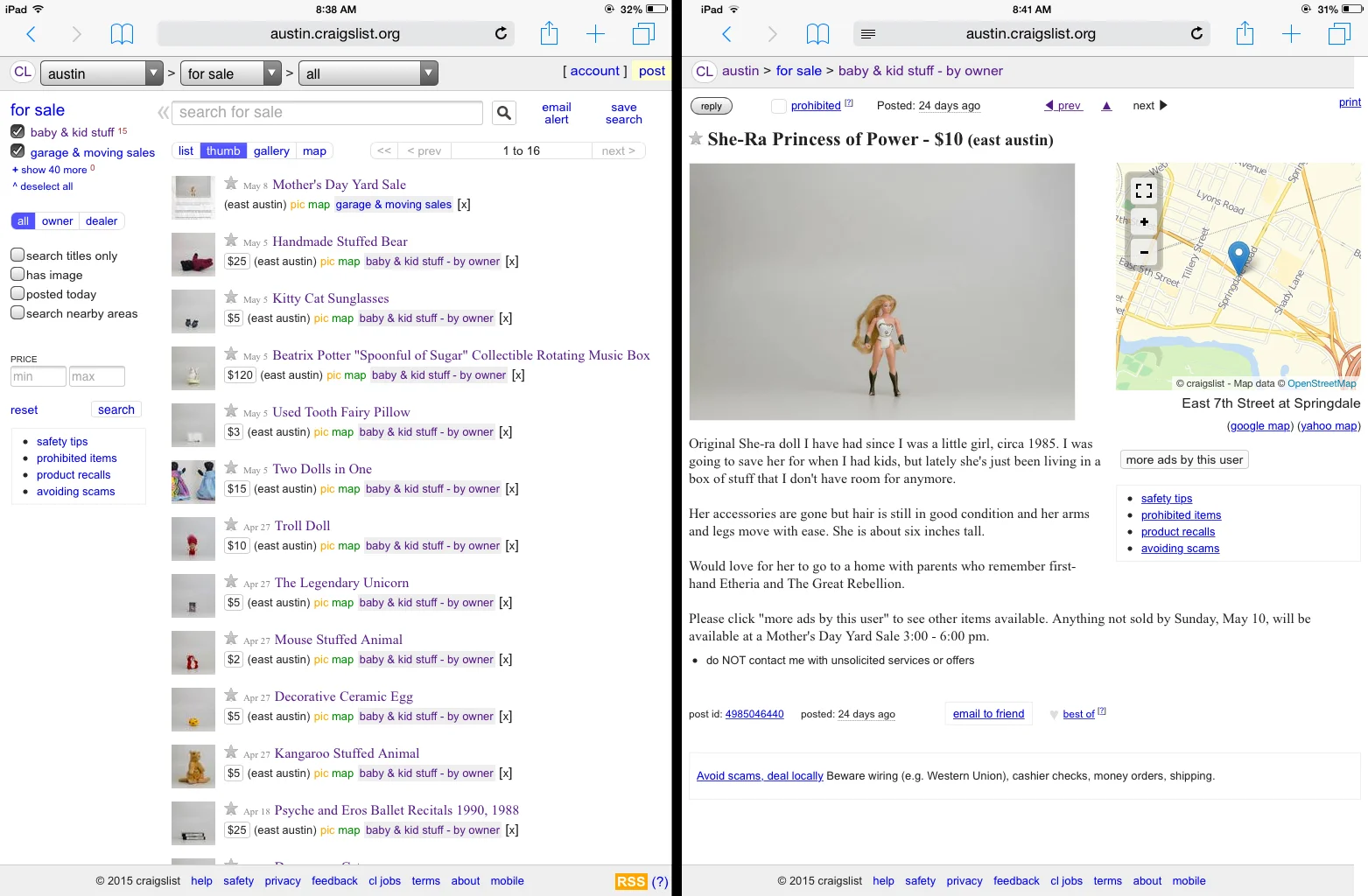This screenshot has height=896, width=1368.
Task: Select dealer seller filter
Action: pos(102,221)
